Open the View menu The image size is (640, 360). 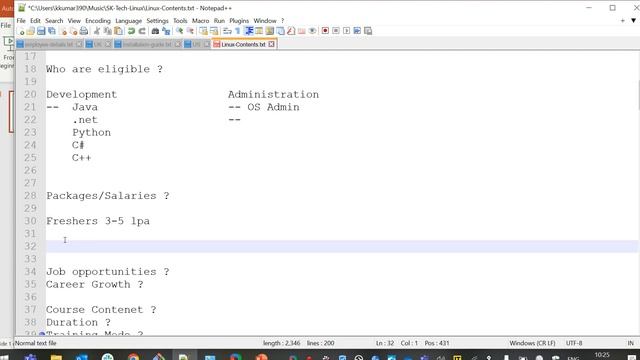(x=74, y=21)
